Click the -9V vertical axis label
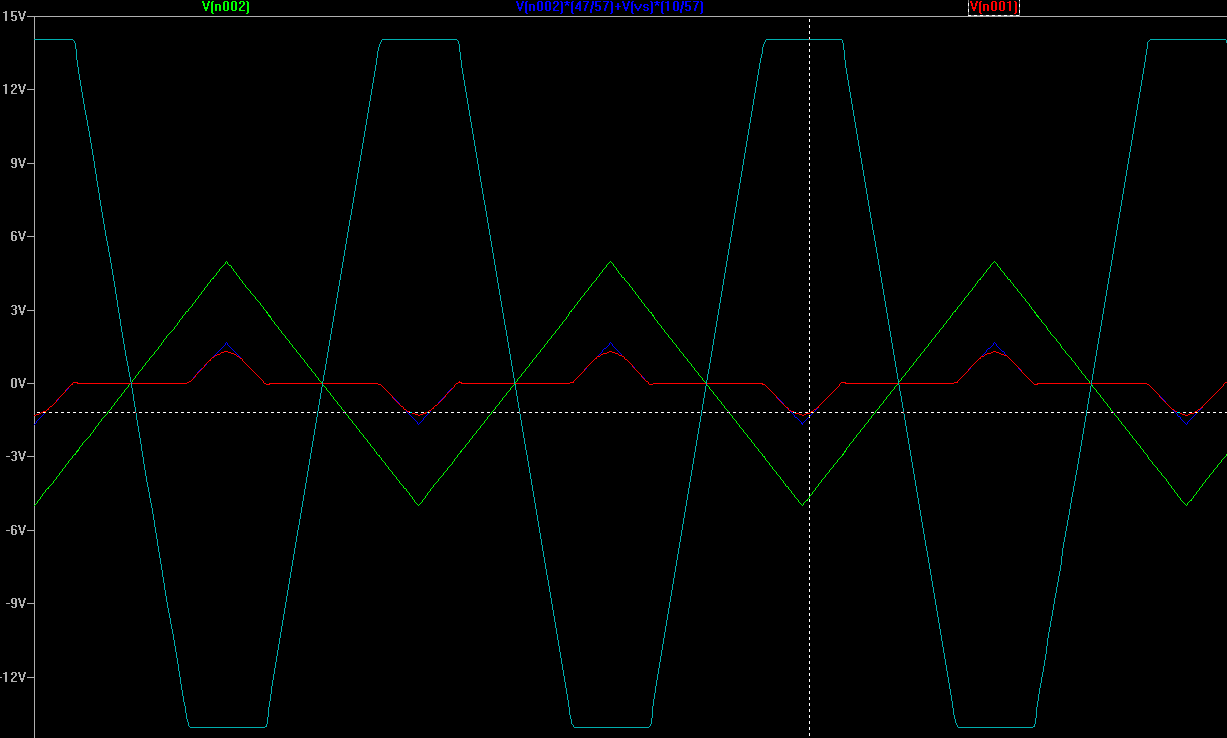Viewport: 1227px width, 738px height. point(14,604)
